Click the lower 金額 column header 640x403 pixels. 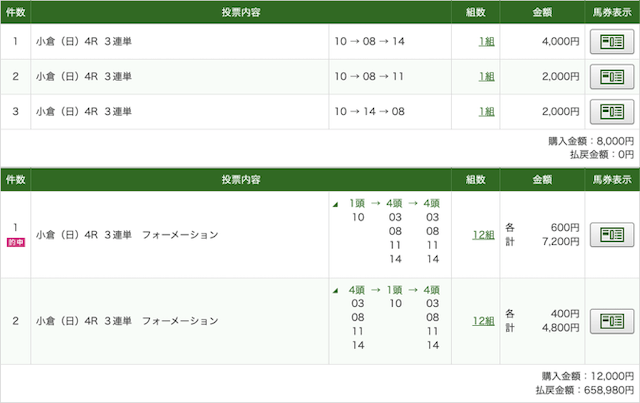click(x=542, y=180)
